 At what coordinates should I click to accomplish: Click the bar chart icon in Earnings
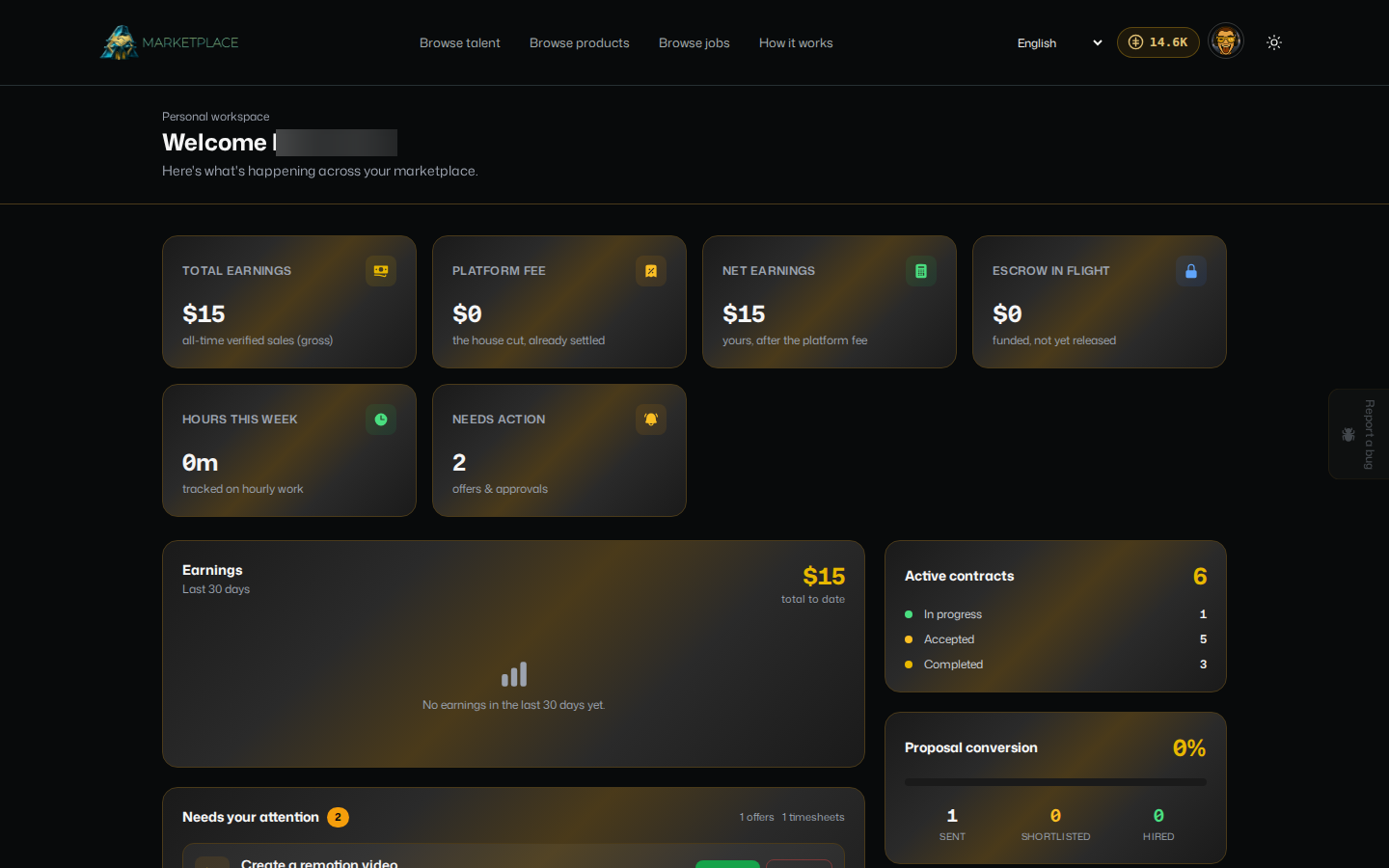coord(514,674)
